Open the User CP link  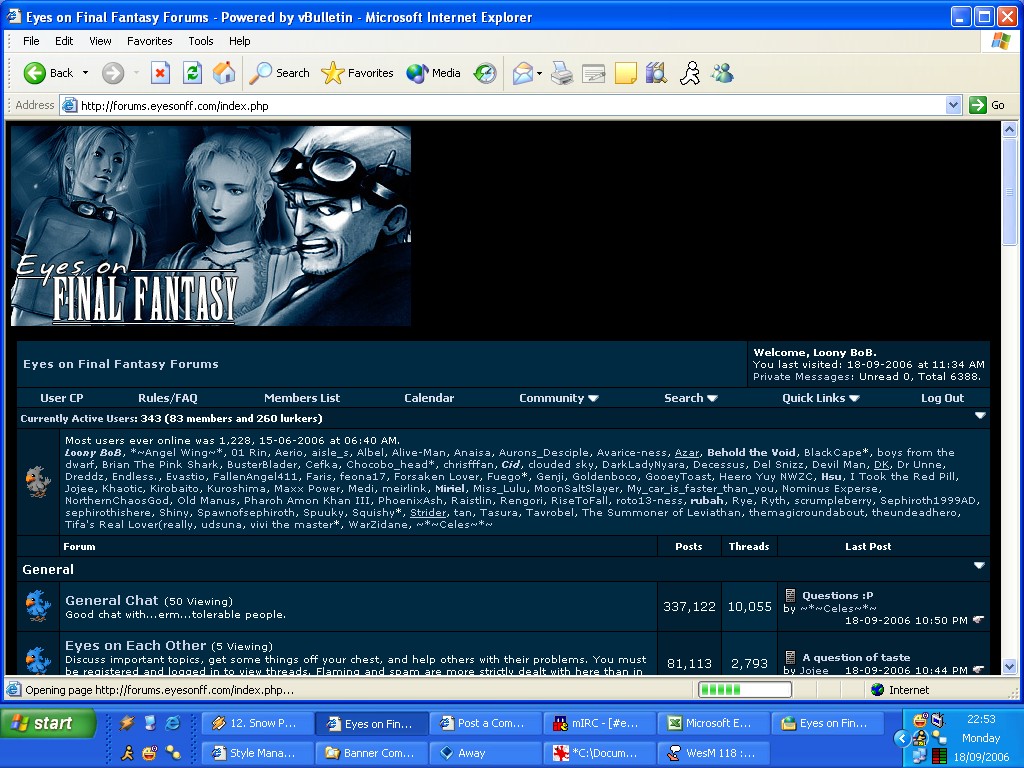tap(61, 398)
